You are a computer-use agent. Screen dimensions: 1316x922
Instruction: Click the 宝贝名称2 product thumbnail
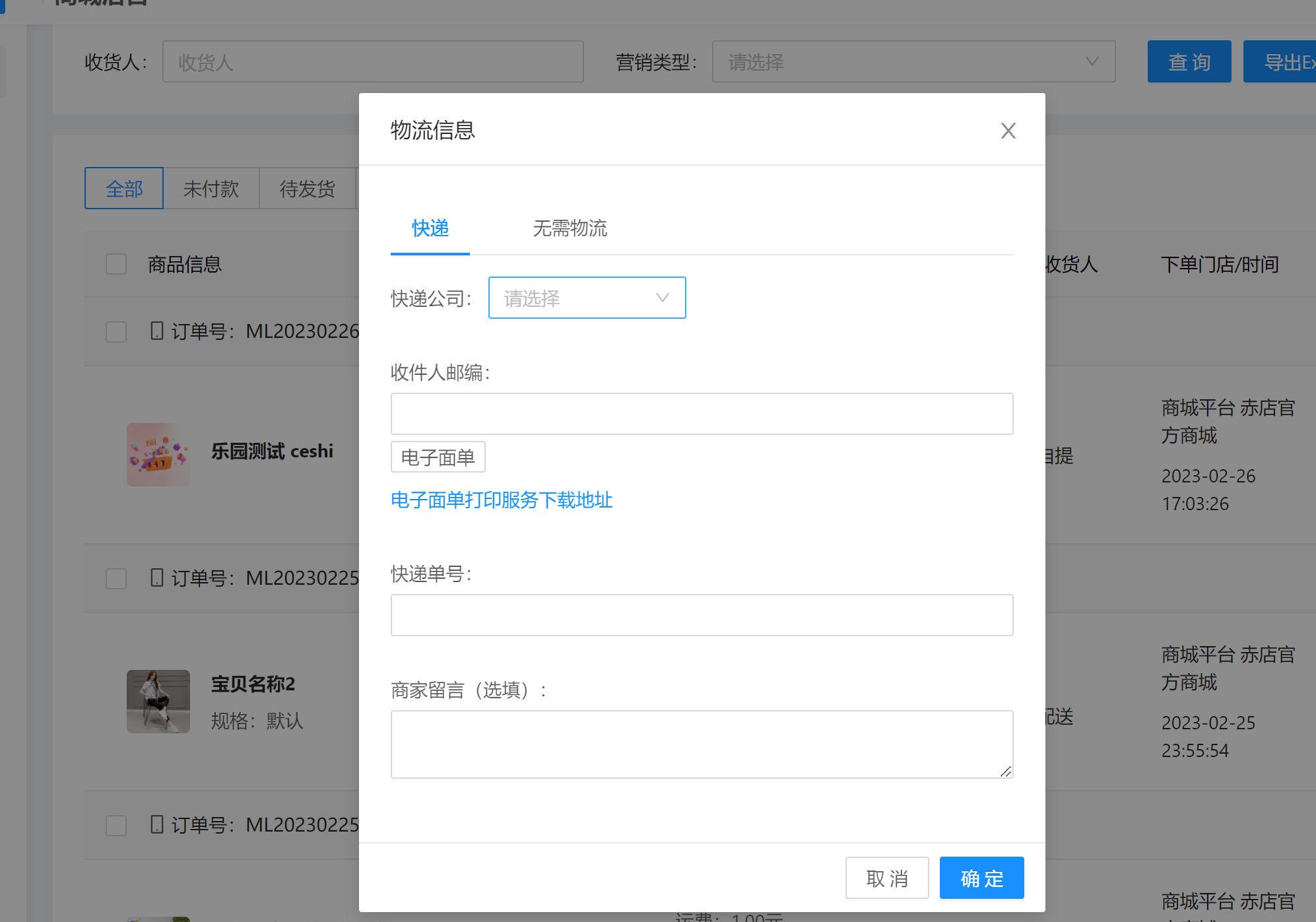tap(158, 702)
